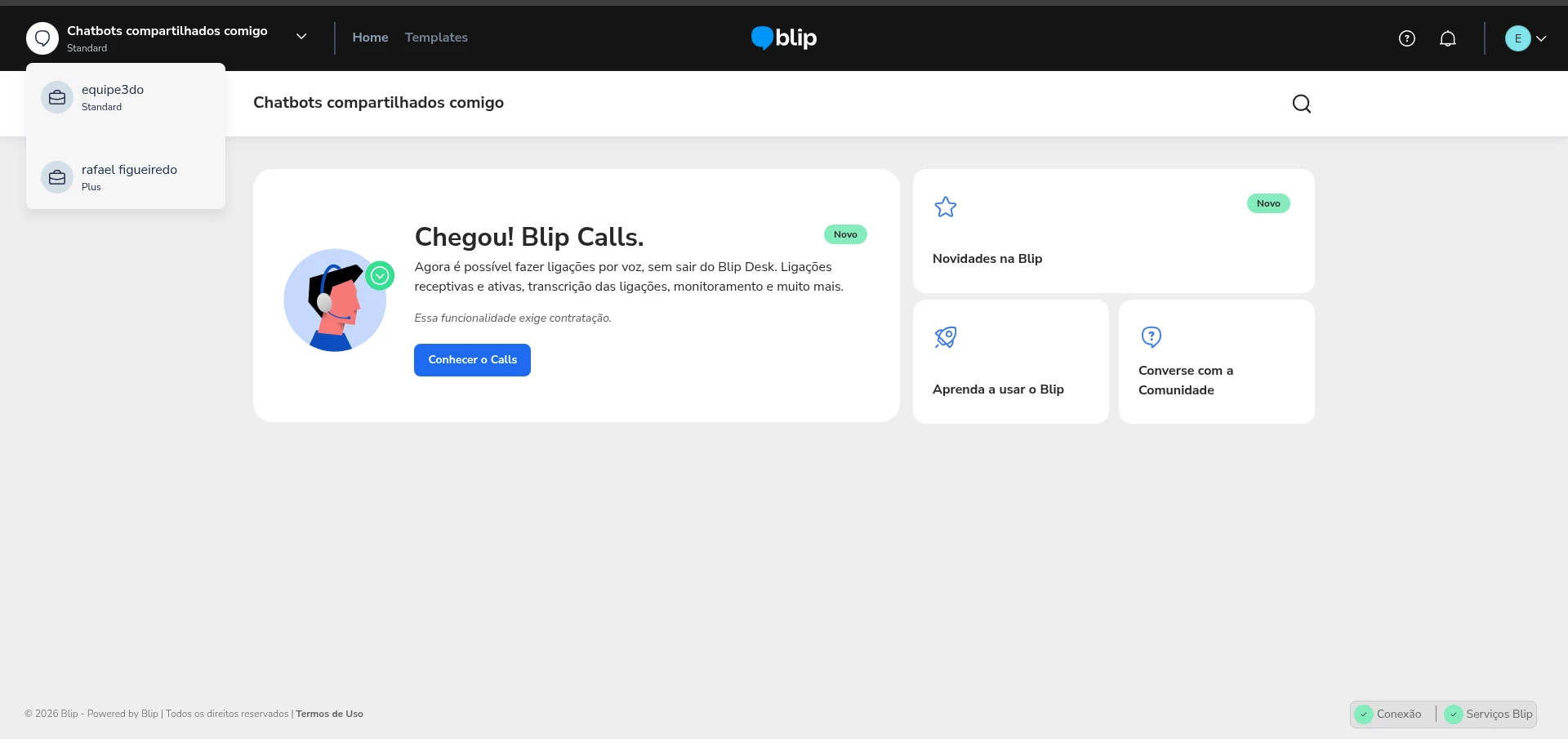Open Aprenda a usar o Blip
Image resolution: width=1568 pixels, height=739 pixels.
[x=1010, y=362]
